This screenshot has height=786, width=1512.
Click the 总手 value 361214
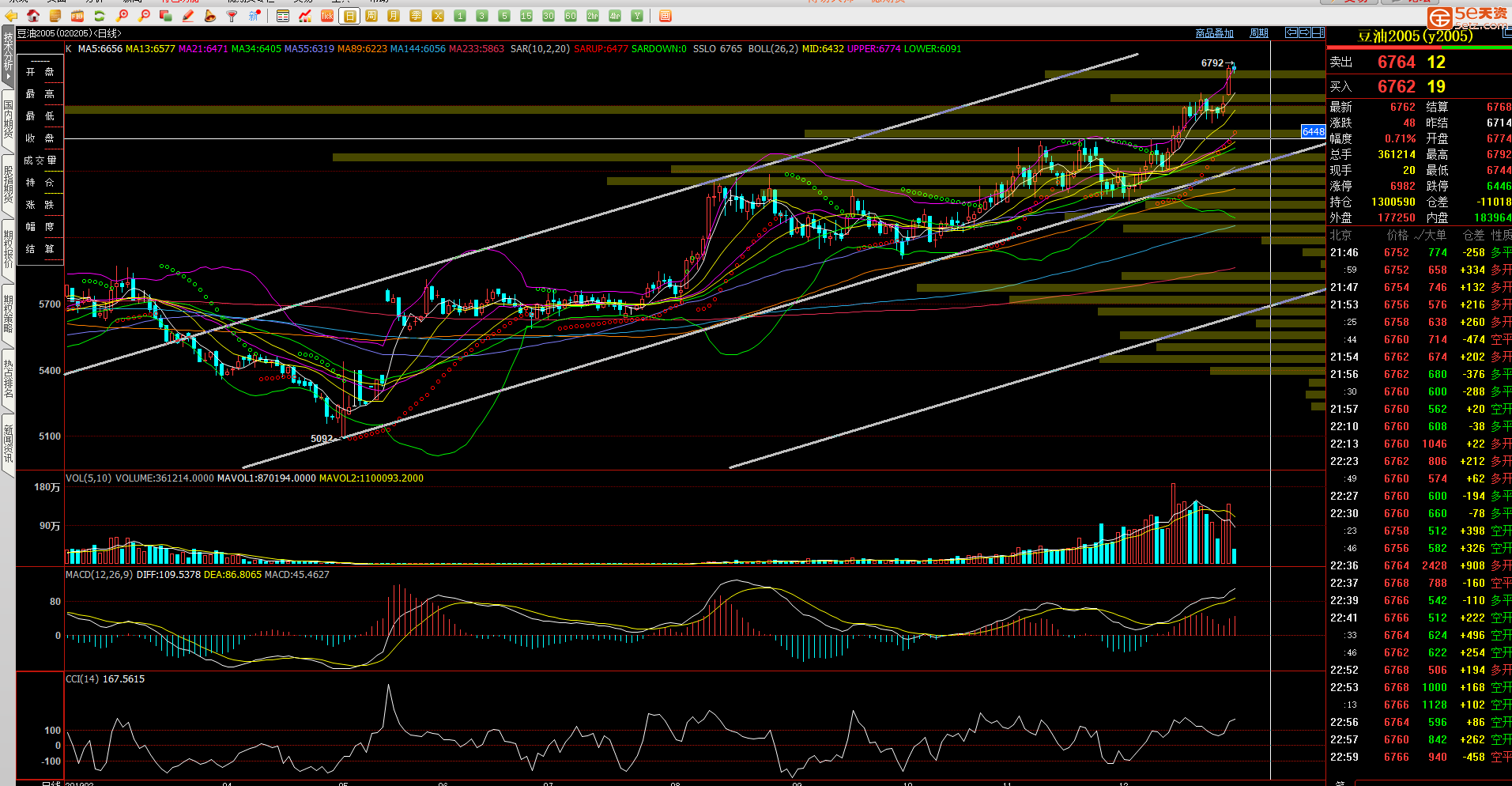[x=1396, y=154]
